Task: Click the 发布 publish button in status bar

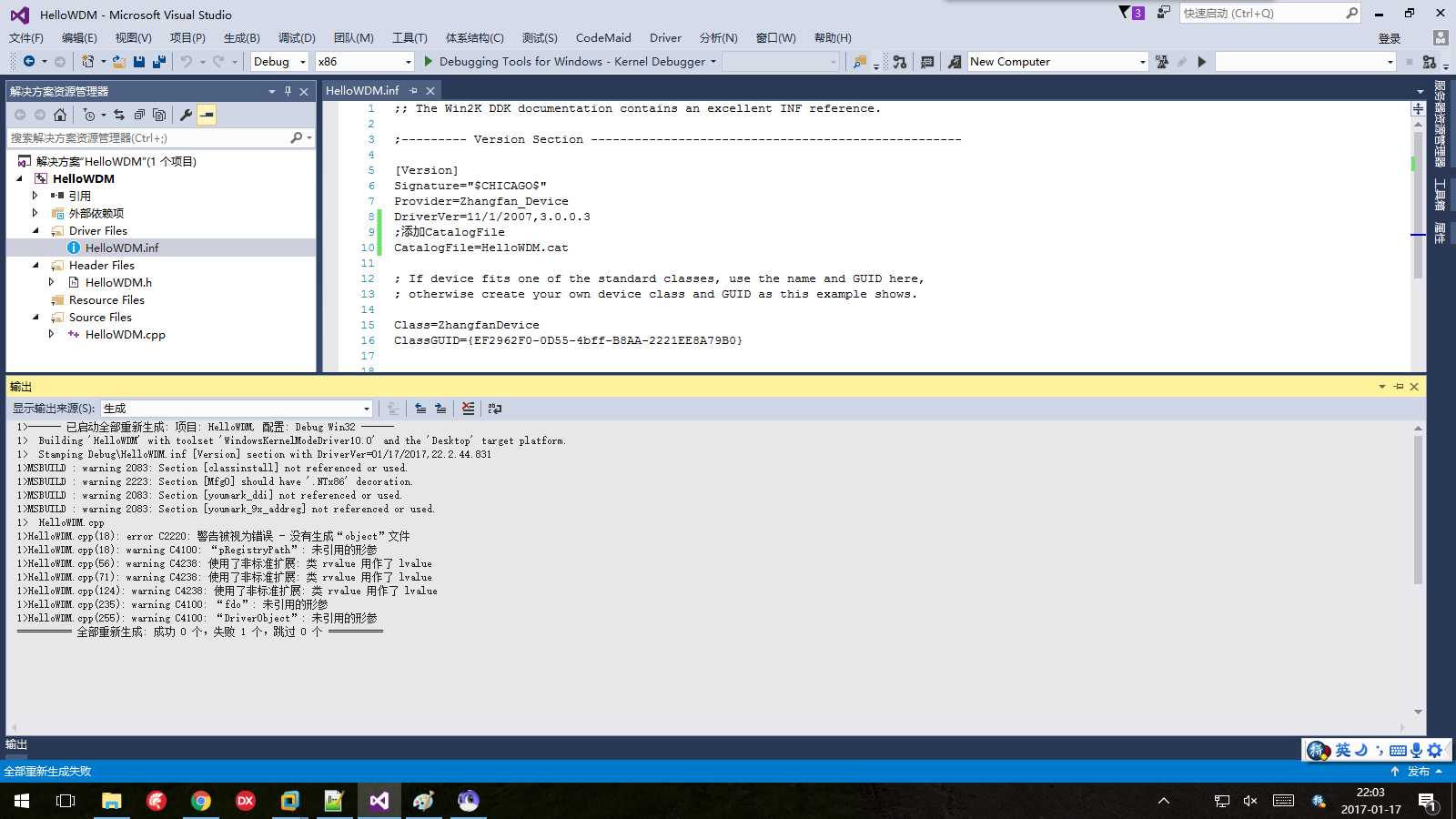Action: click(x=1419, y=772)
